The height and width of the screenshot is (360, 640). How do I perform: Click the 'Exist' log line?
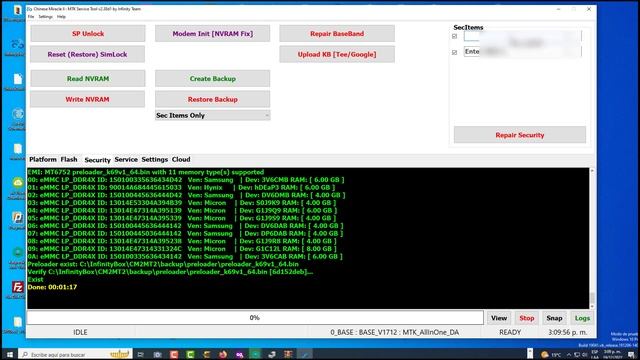[x=36, y=280]
